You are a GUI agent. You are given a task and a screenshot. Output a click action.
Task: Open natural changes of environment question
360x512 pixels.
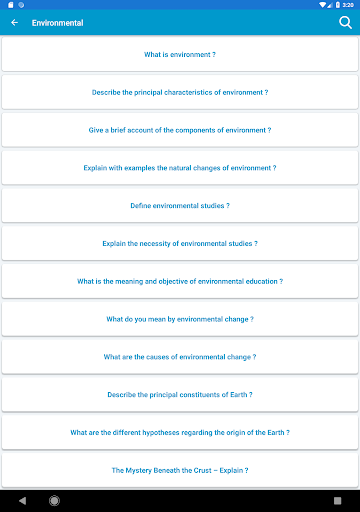(180, 168)
